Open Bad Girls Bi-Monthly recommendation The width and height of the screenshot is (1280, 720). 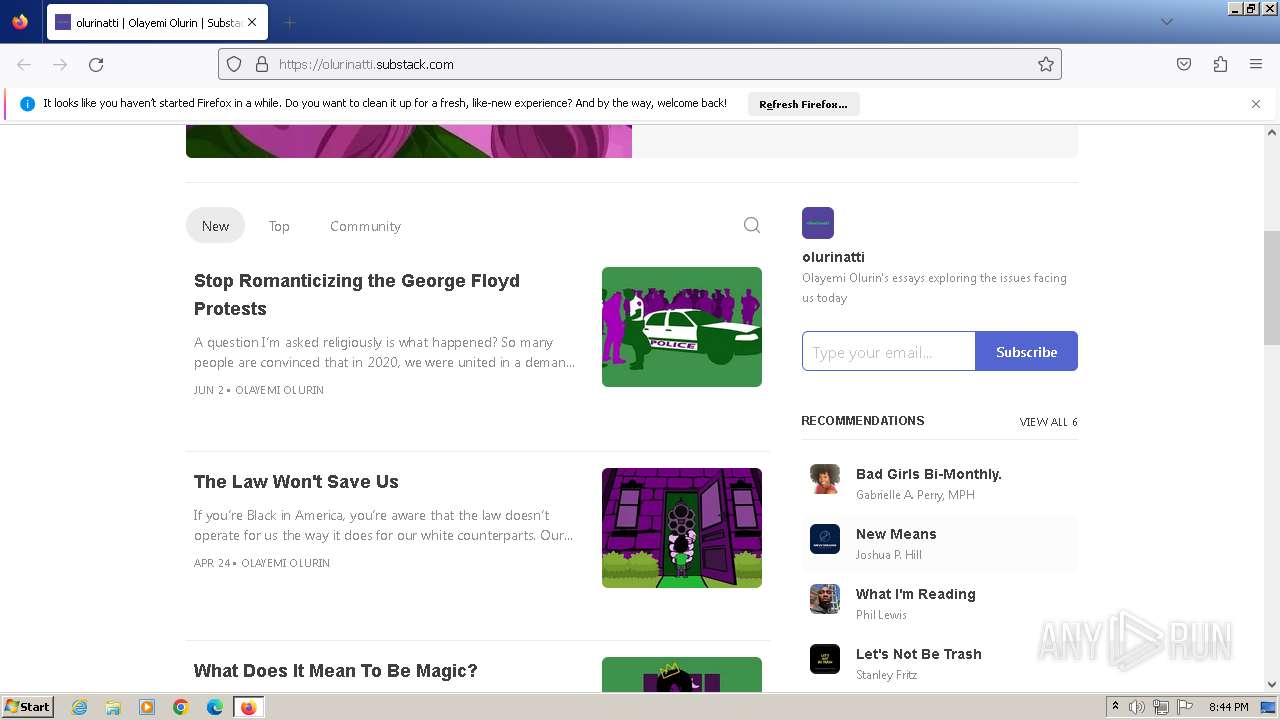928,474
